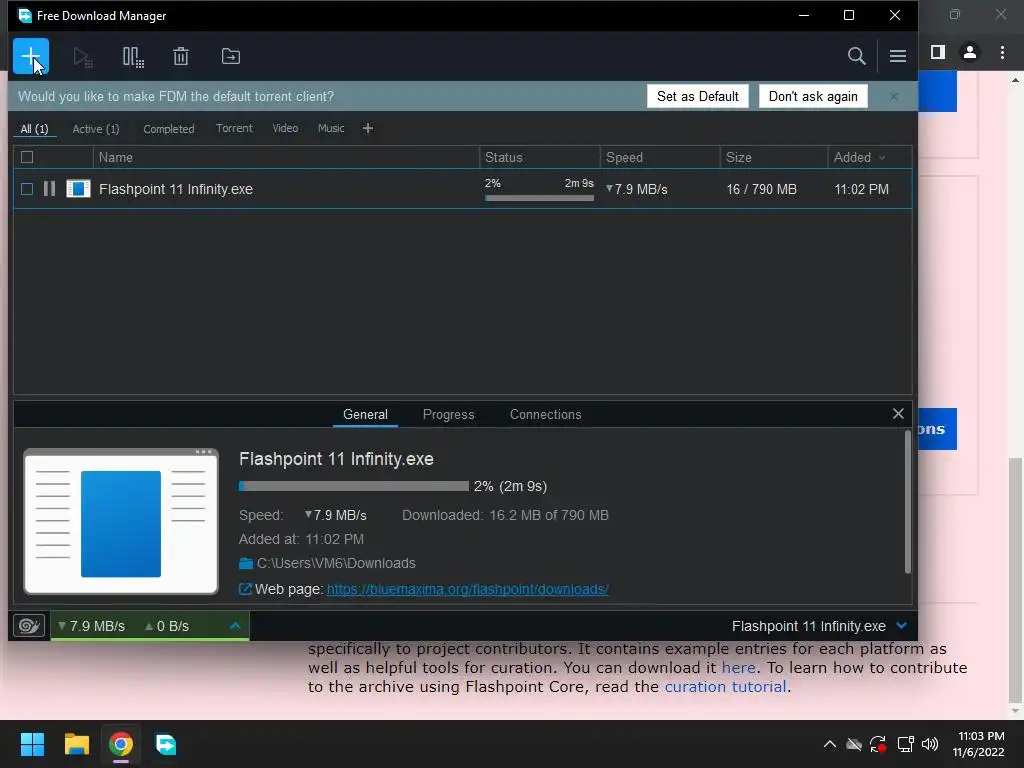Click the blue folder icon beside download path

pyautogui.click(x=246, y=564)
